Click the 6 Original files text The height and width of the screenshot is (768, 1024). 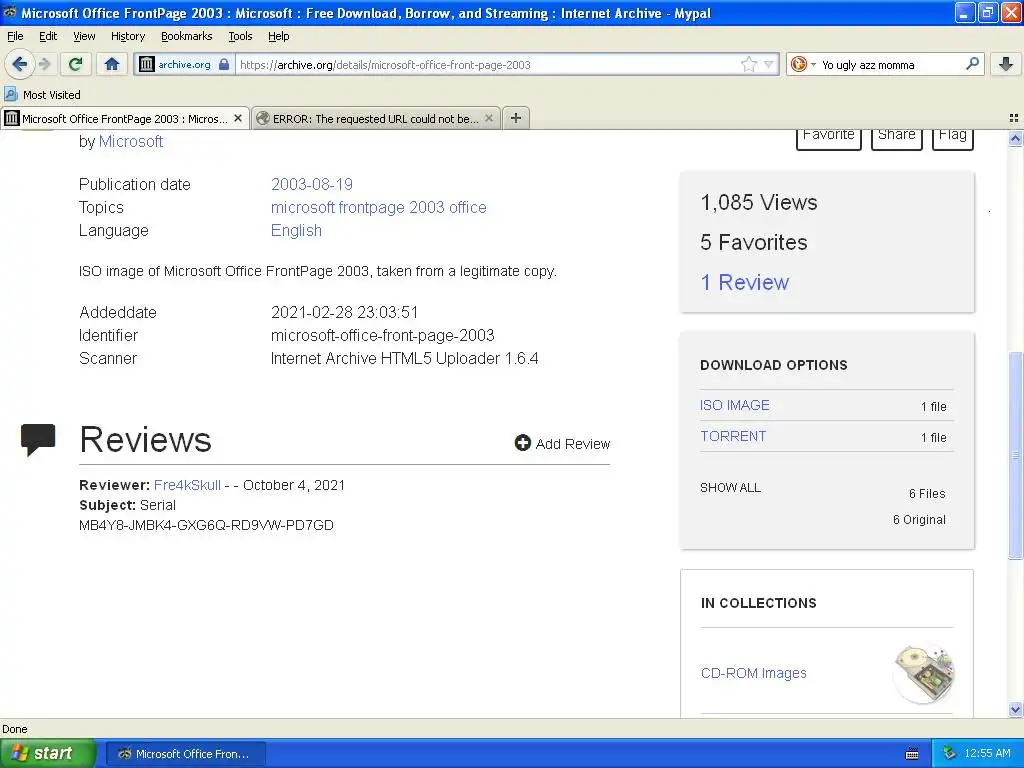pos(919,520)
